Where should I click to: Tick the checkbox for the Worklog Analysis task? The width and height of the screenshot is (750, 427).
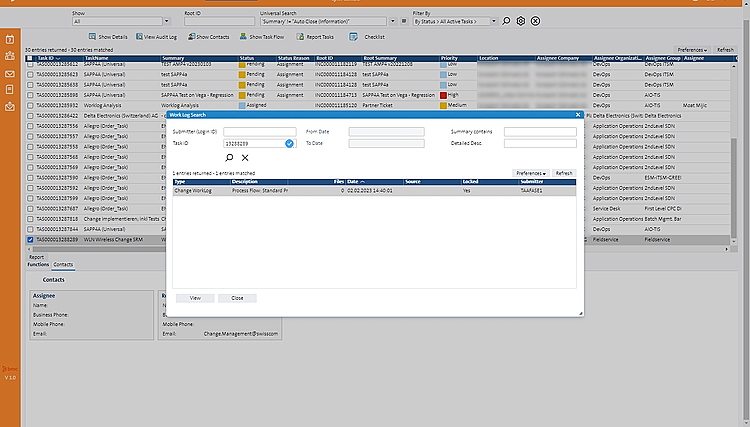(x=30, y=104)
